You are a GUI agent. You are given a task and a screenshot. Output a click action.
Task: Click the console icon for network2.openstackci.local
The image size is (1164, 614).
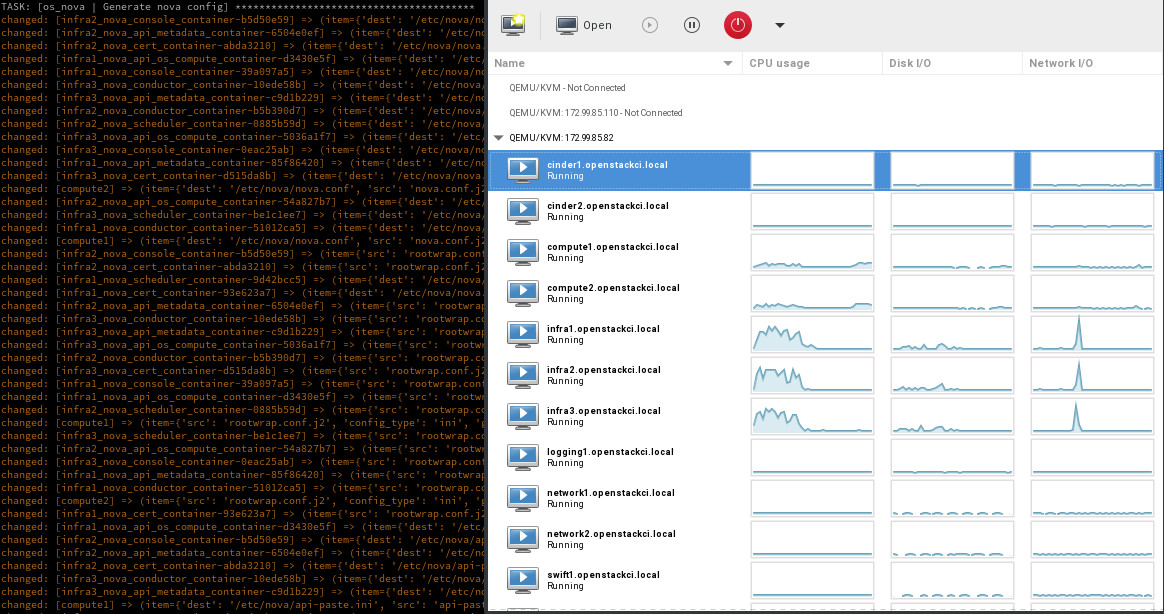522,539
